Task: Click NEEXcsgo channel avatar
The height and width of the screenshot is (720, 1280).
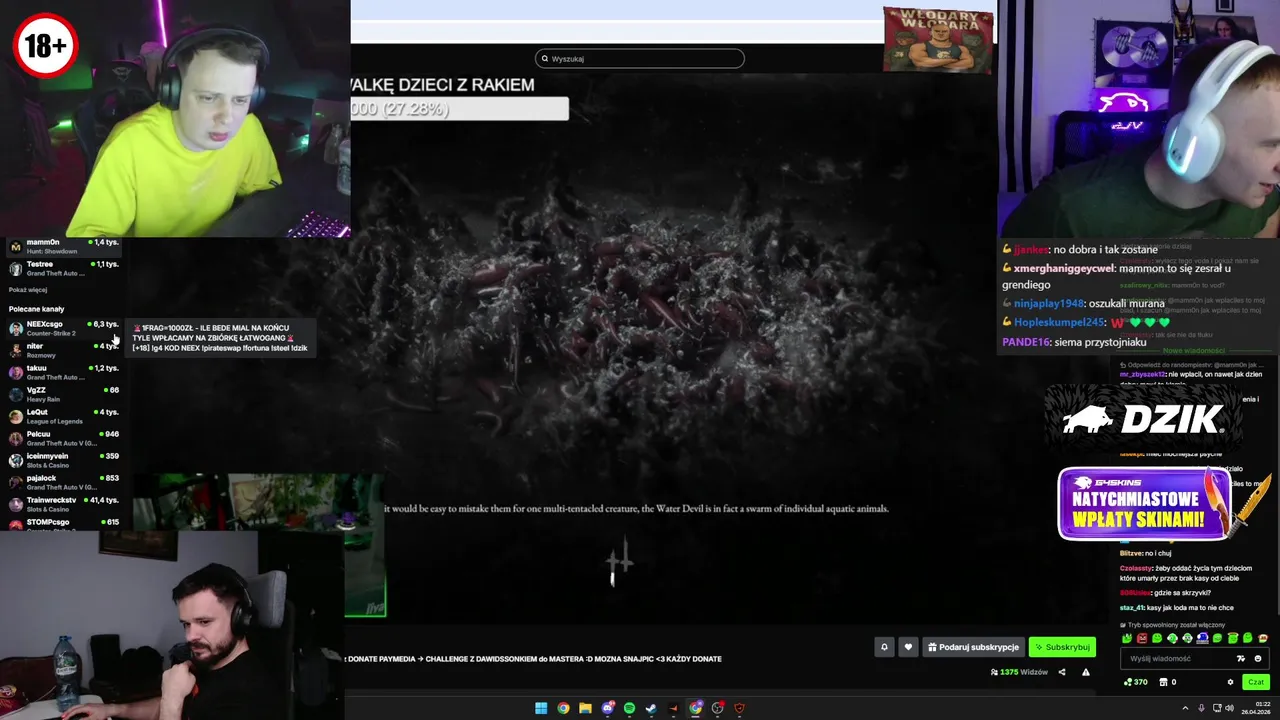Action: pos(15,328)
